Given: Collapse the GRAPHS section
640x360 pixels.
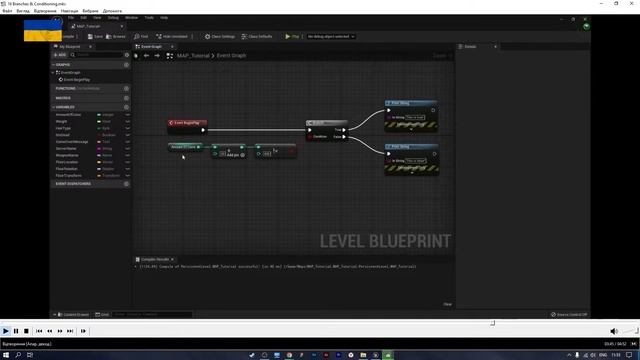Looking at the screenshot, I should [53, 65].
